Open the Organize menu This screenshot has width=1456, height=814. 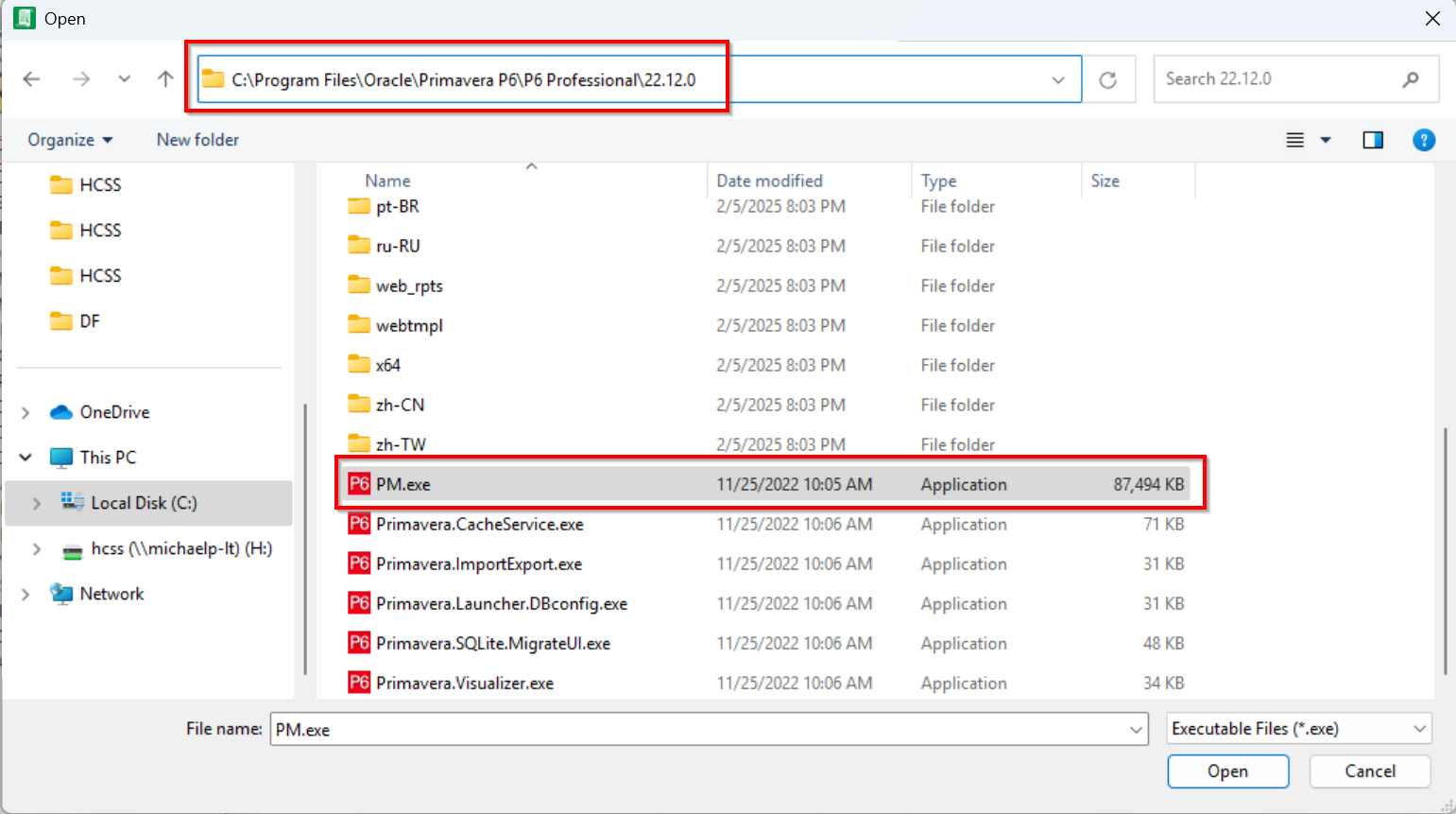pyautogui.click(x=71, y=140)
